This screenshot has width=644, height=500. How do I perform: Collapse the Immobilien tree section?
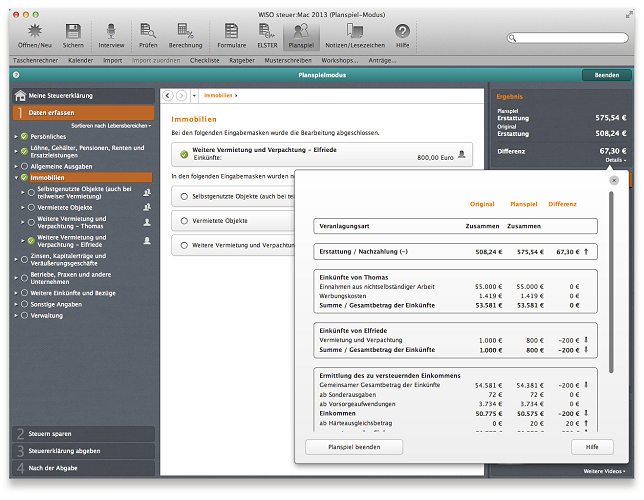click(x=15, y=177)
